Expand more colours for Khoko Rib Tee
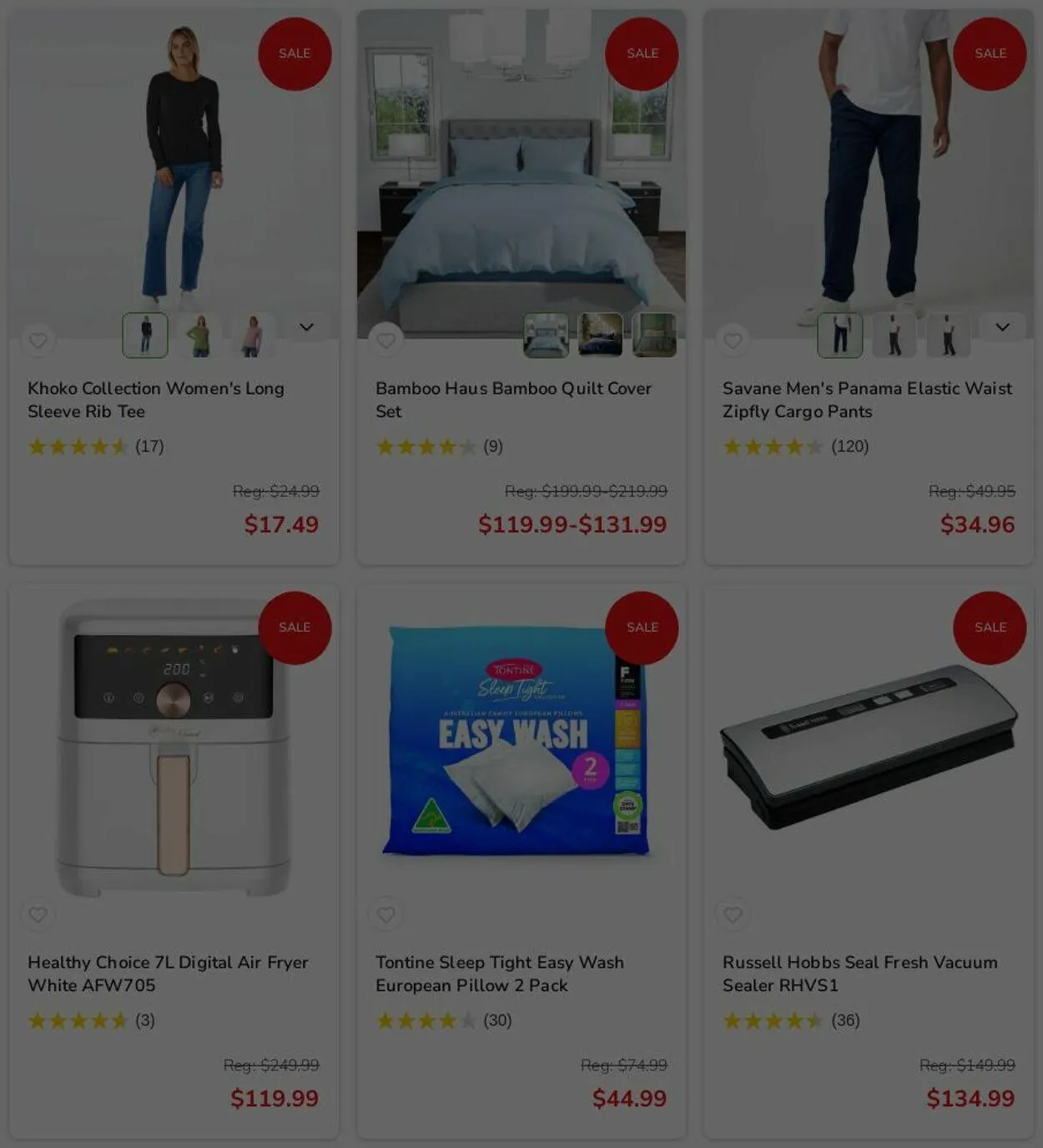The height and width of the screenshot is (1148, 1043). [306, 327]
